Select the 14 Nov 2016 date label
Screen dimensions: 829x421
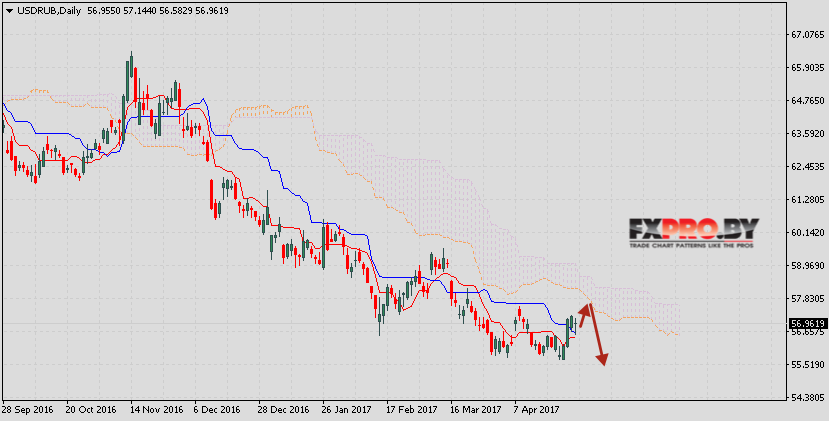pos(157,410)
